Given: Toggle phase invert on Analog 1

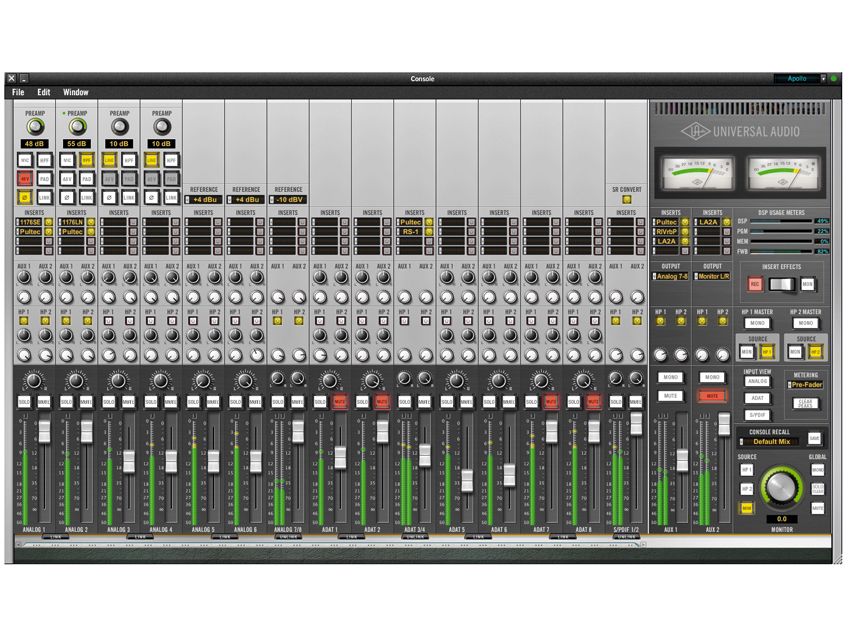Looking at the screenshot, I should 25,197.
